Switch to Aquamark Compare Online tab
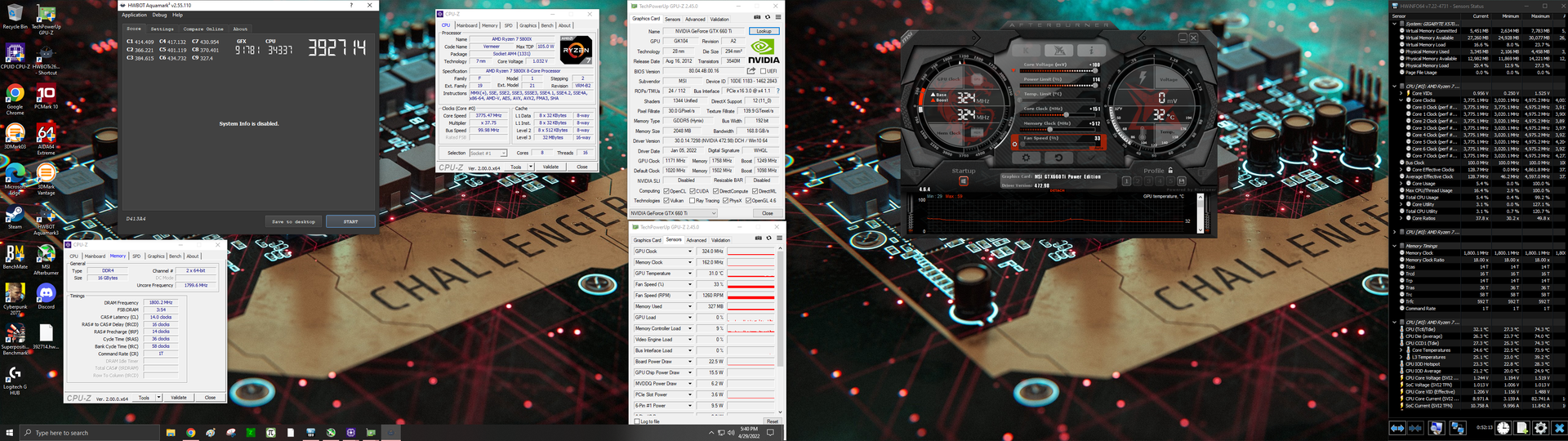Viewport: 1568px width, 441px height. (x=203, y=29)
